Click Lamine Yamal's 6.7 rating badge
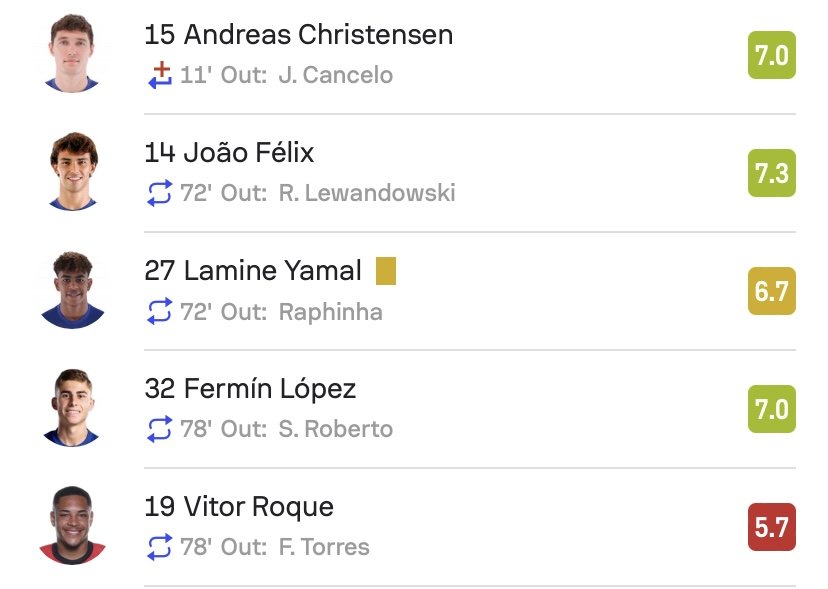Image resolution: width=828 pixels, height=589 pixels. 771,291
